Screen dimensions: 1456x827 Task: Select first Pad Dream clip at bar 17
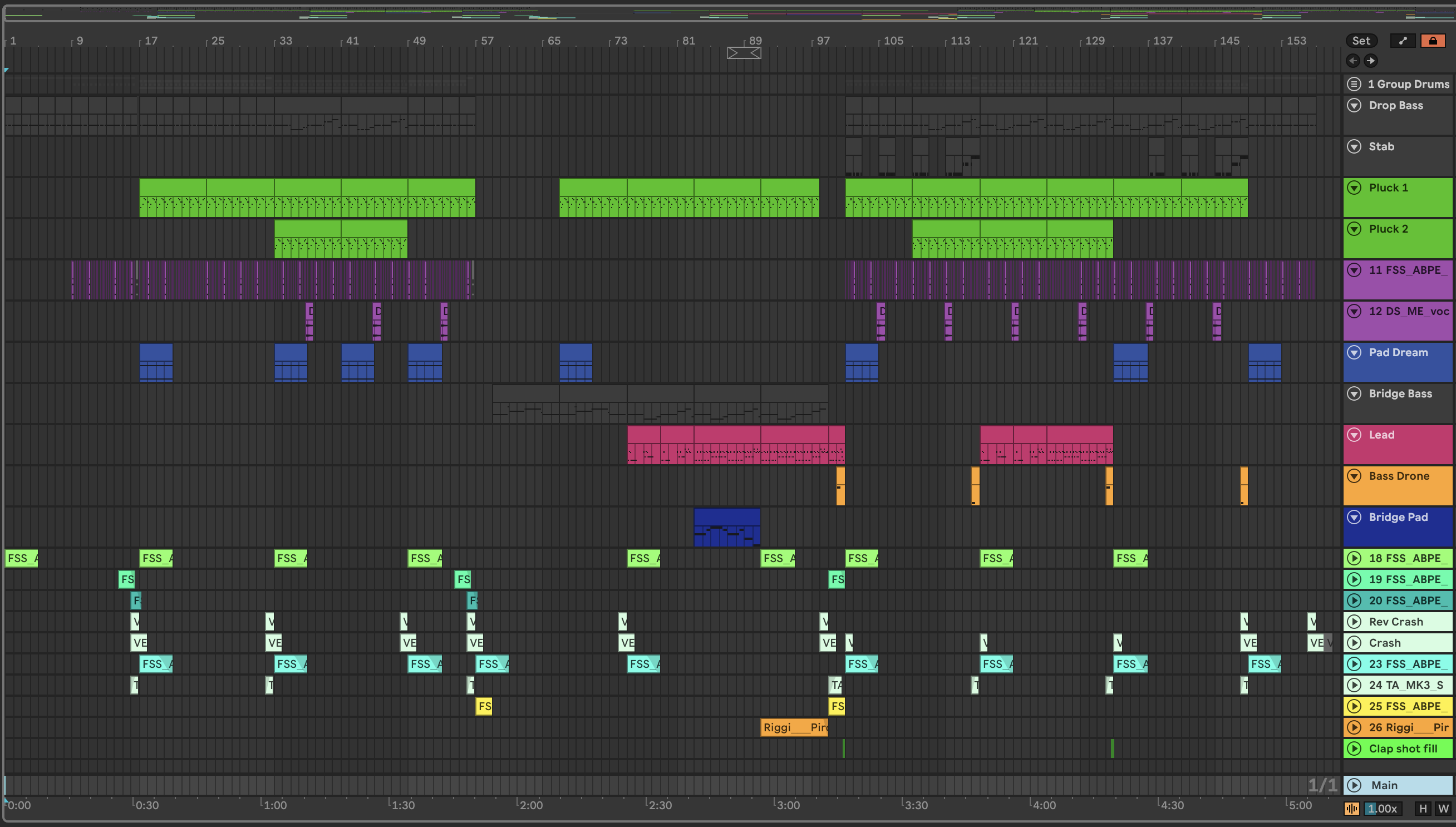tap(156, 362)
